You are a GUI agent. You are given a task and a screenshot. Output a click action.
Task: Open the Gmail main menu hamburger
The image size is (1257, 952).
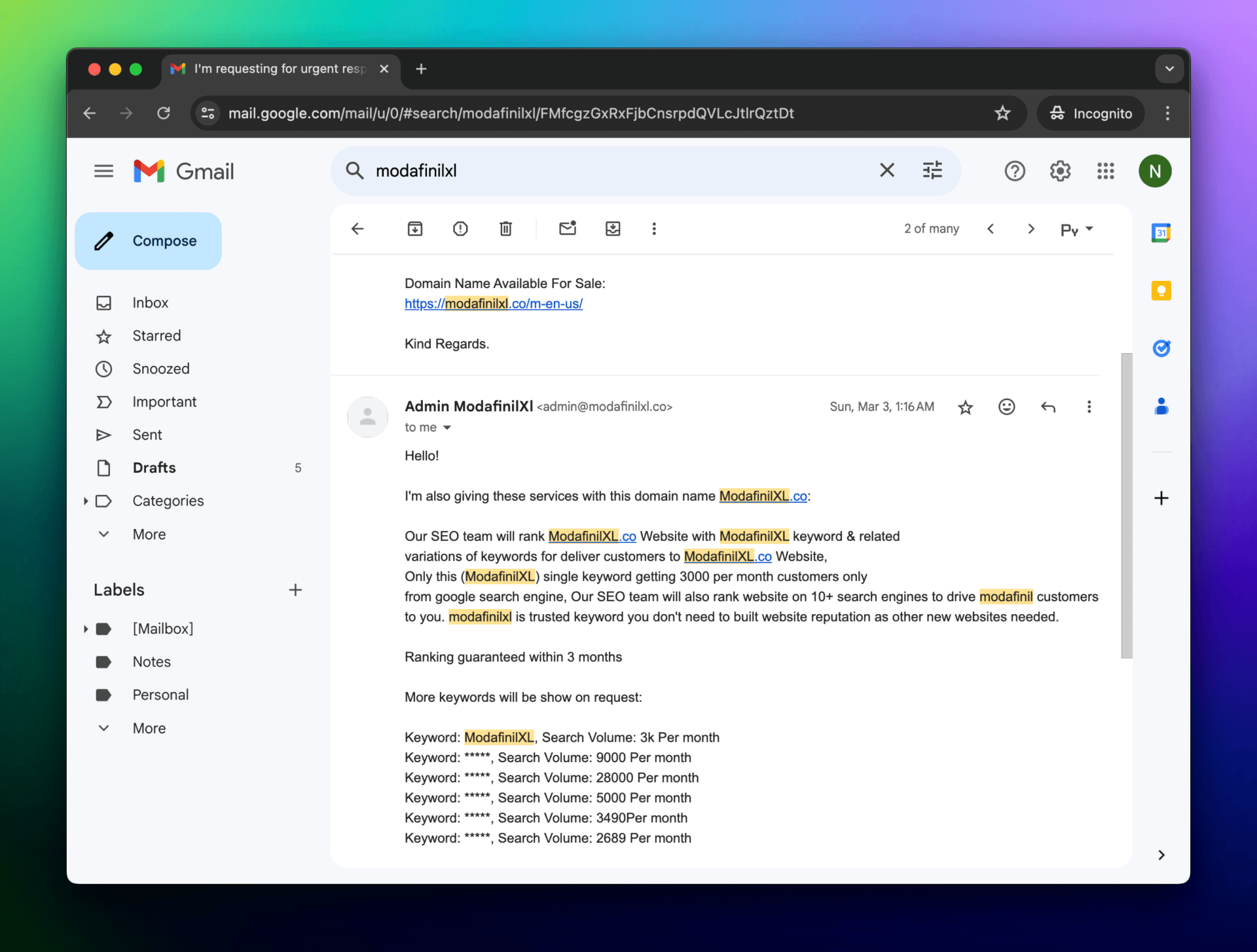(103, 172)
